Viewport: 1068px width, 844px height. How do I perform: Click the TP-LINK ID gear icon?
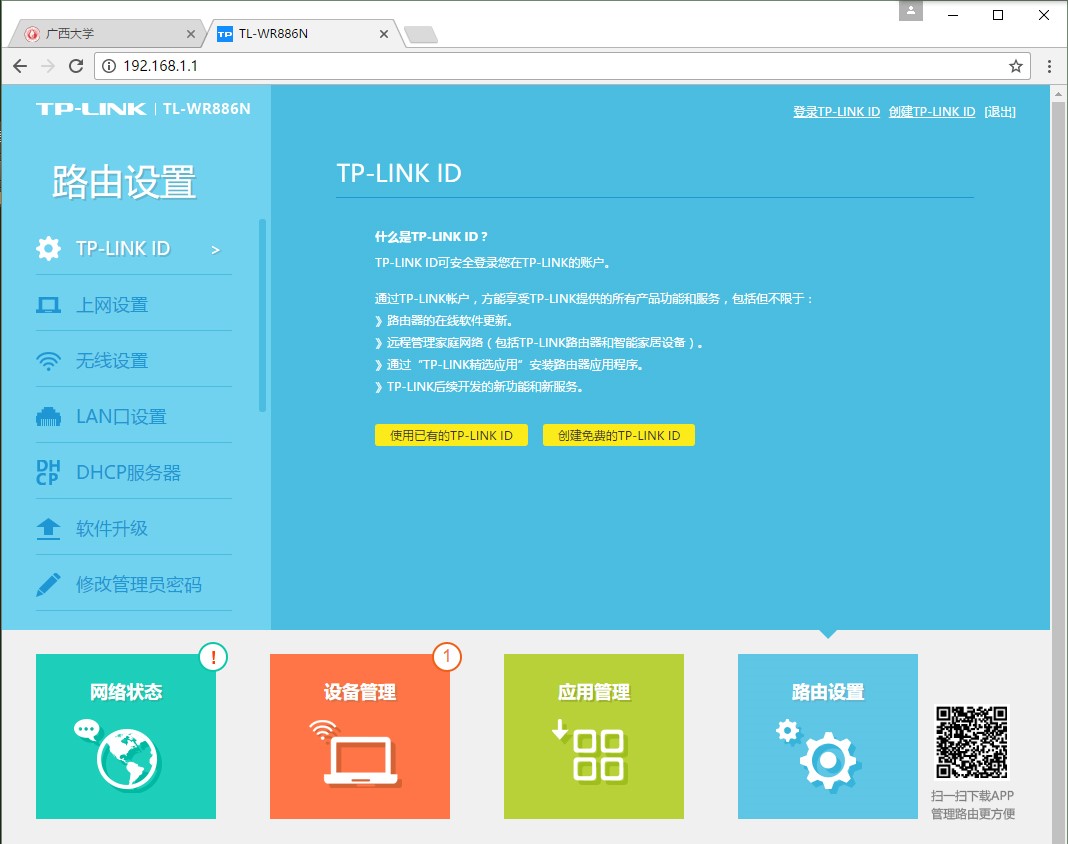click(48, 249)
